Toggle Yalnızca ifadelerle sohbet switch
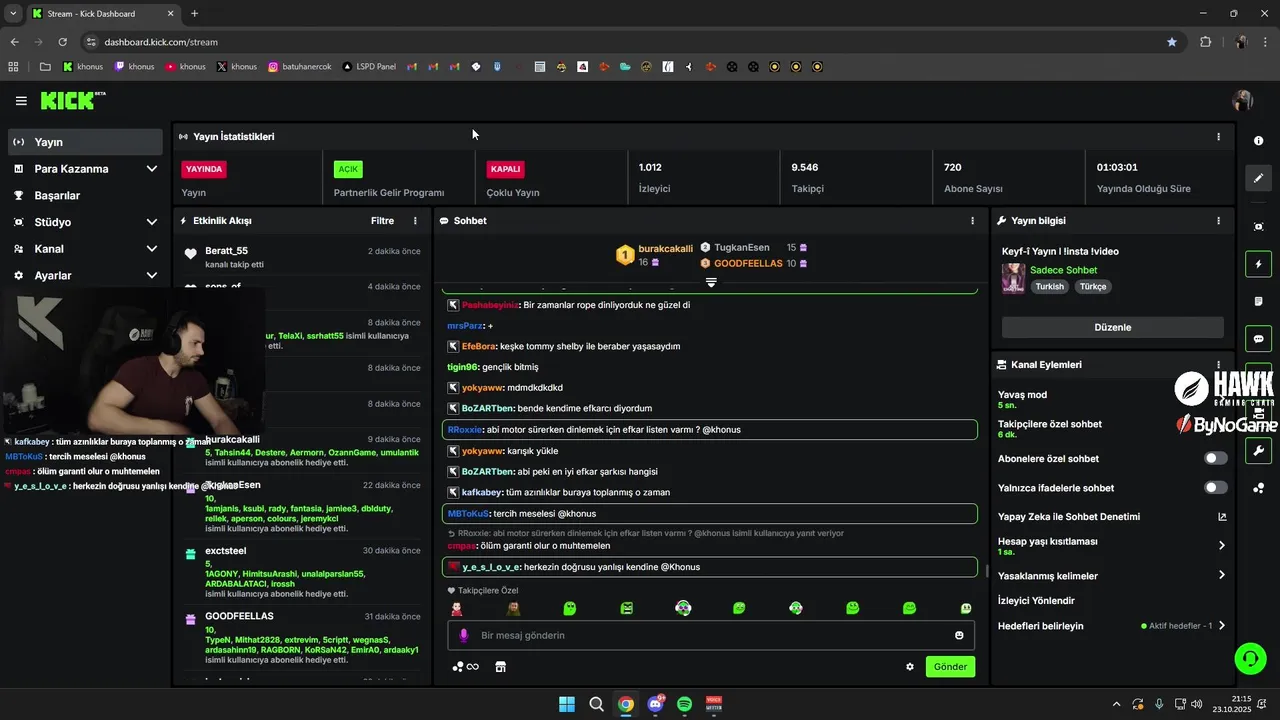The image size is (1280, 720). pos(1216,488)
